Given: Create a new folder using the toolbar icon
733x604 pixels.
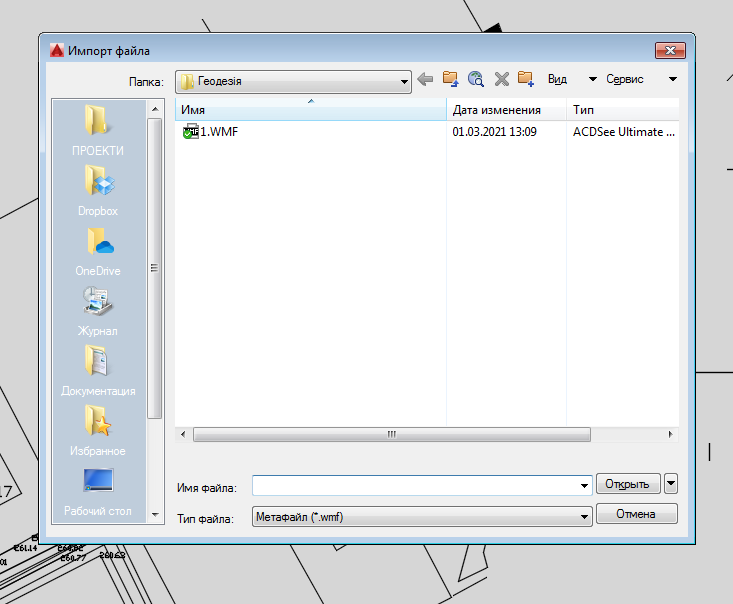Looking at the screenshot, I should (526, 80).
